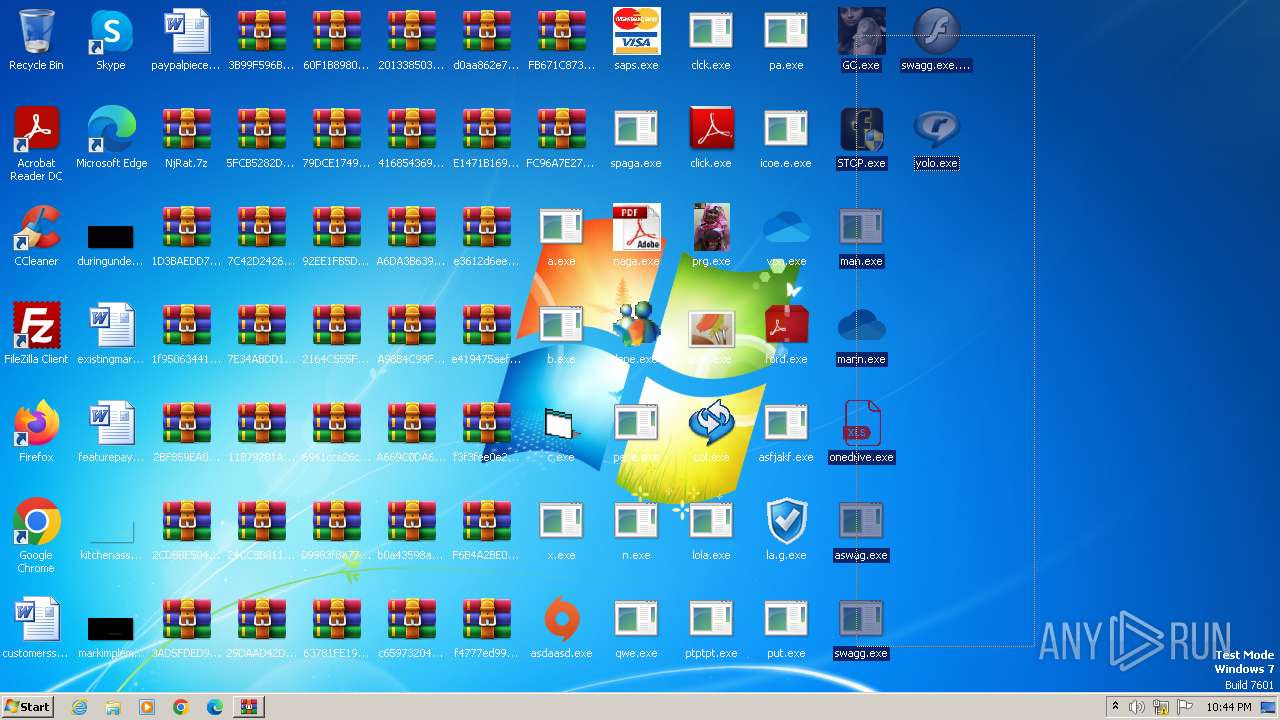Select the clck.exe file
Viewport: 1280px width, 720px height.
pyautogui.click(x=711, y=40)
